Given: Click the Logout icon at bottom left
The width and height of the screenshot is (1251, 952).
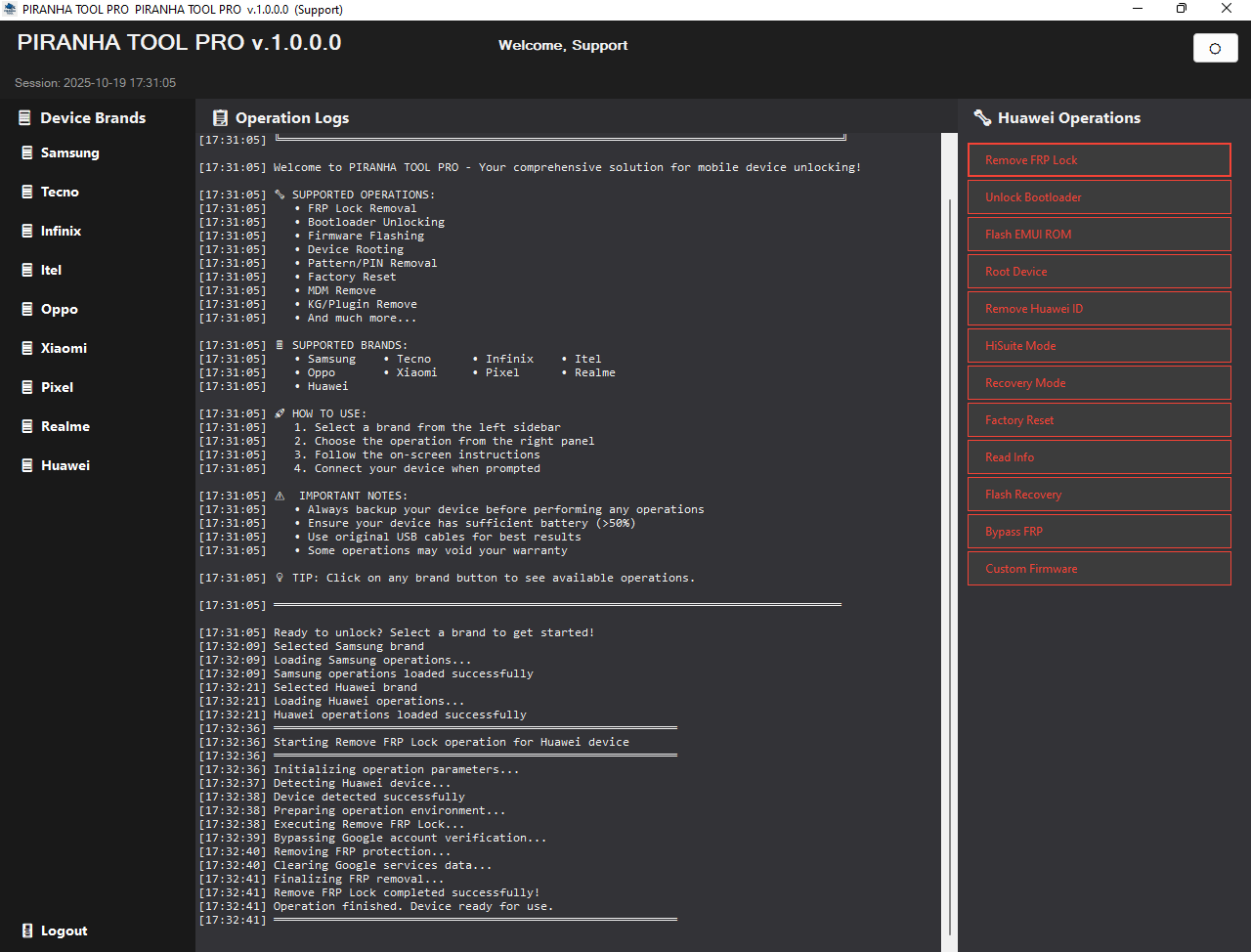Looking at the screenshot, I should tap(27, 930).
